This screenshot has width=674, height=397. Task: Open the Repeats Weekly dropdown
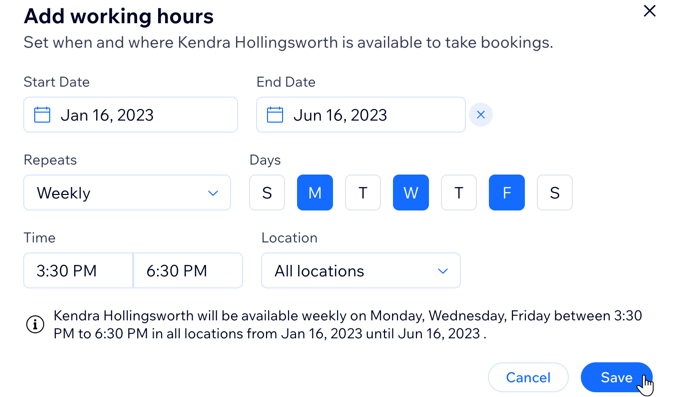coord(127,192)
